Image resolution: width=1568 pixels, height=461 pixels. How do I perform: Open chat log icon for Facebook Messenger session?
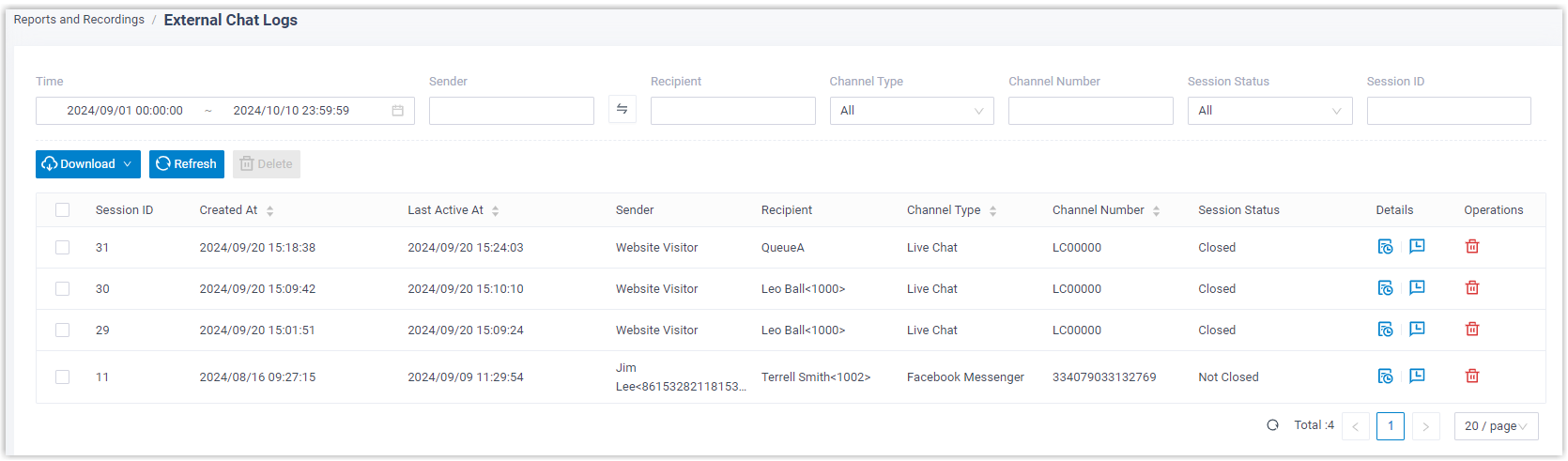[x=1417, y=376]
